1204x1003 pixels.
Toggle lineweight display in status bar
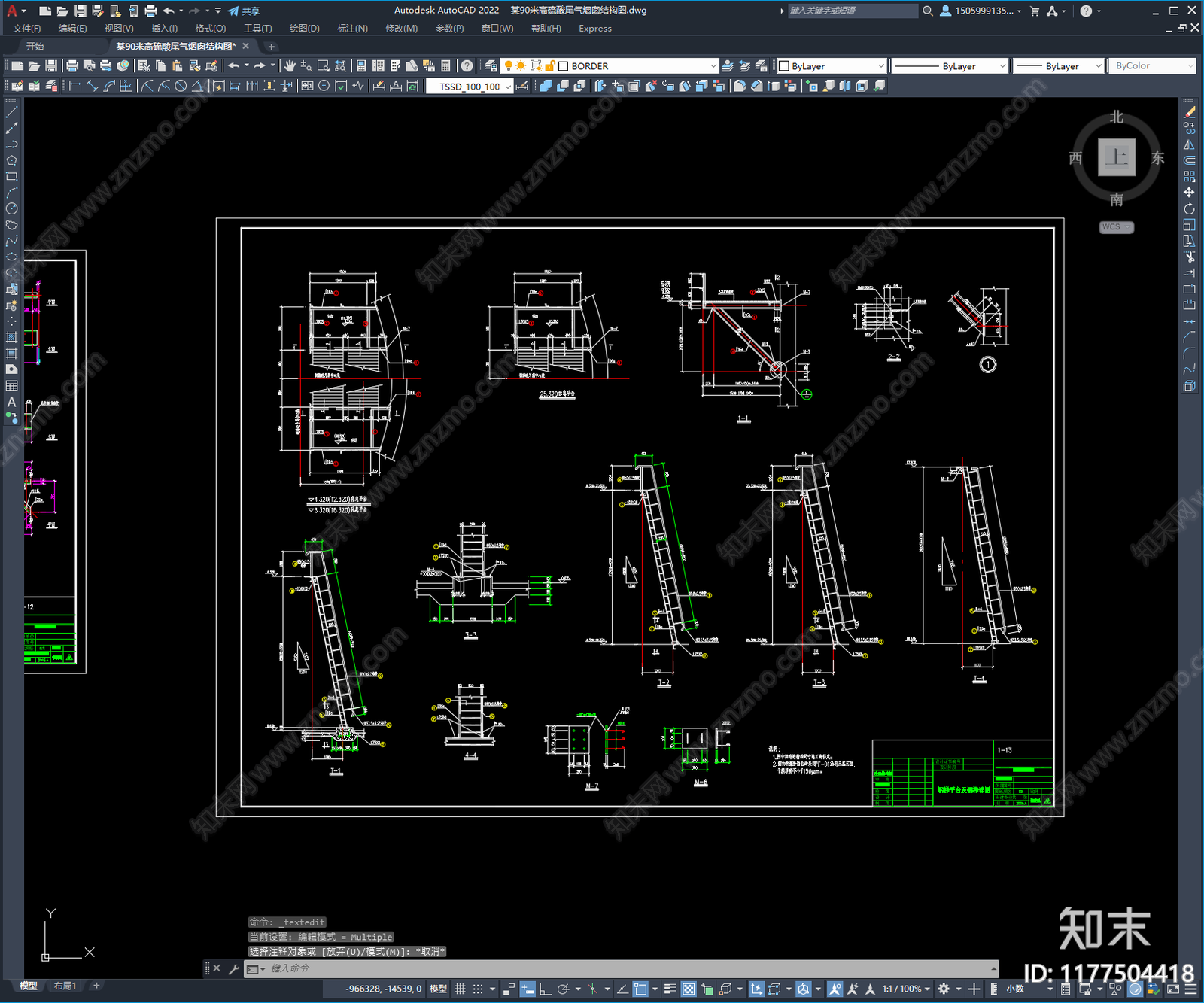point(670,989)
